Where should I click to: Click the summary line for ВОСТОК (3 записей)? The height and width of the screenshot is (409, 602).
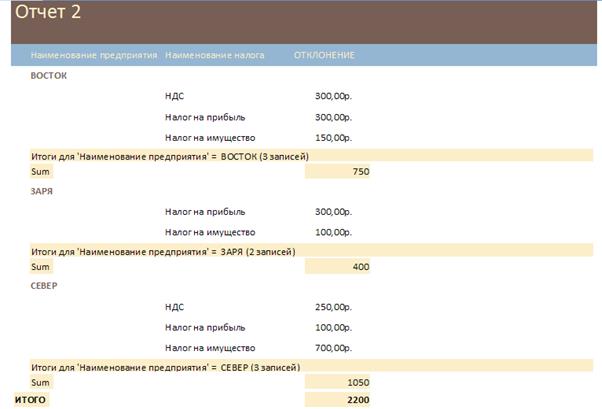point(311,156)
